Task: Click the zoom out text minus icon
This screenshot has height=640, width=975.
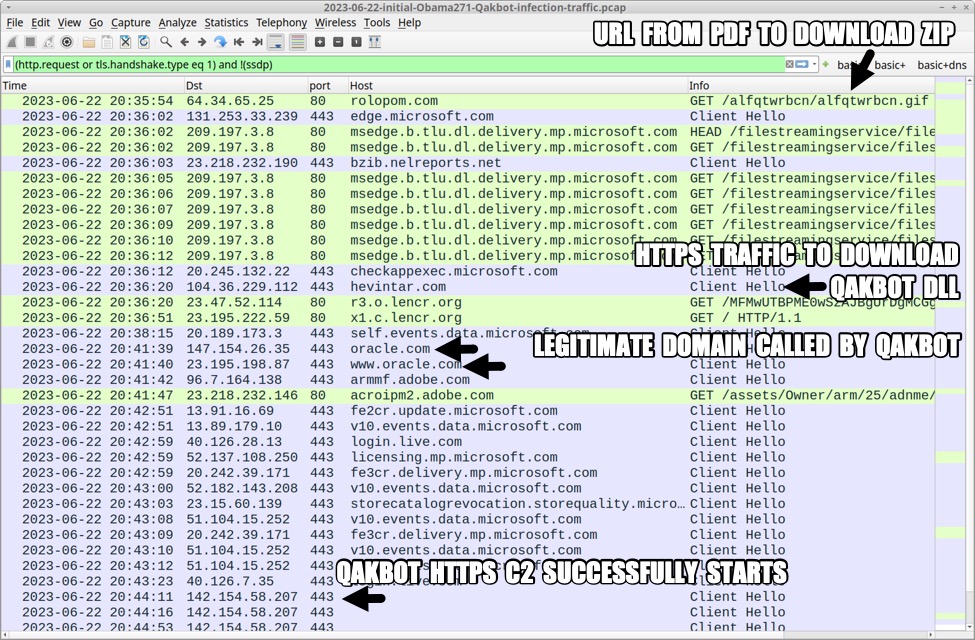Action: (x=338, y=42)
